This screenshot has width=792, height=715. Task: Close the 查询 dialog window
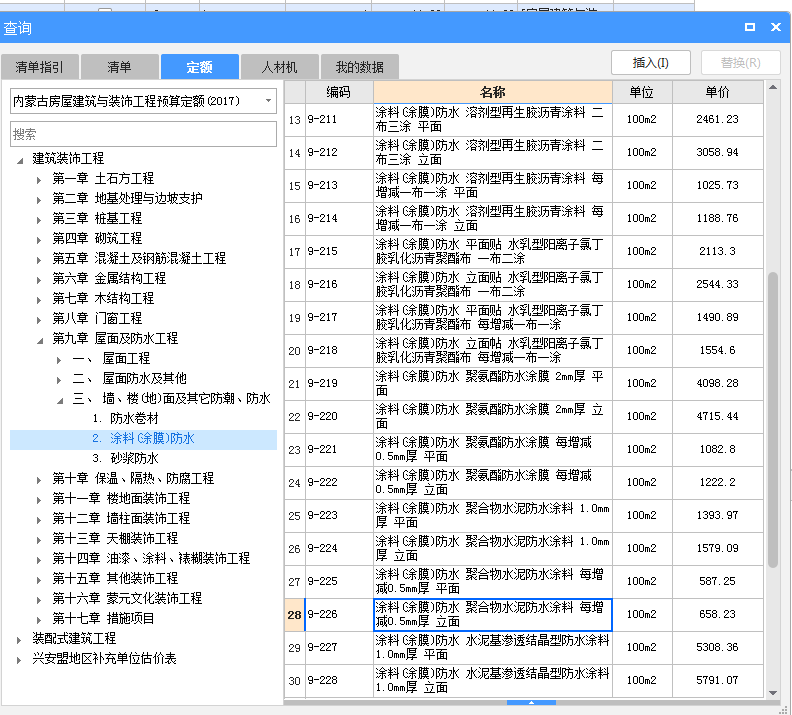pyautogui.click(x=776, y=27)
